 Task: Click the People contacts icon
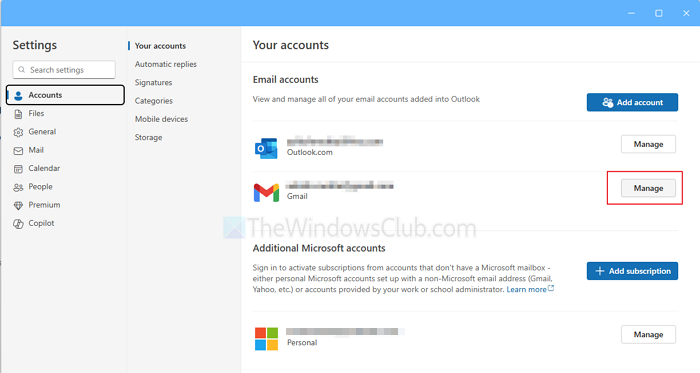pyautogui.click(x=18, y=187)
